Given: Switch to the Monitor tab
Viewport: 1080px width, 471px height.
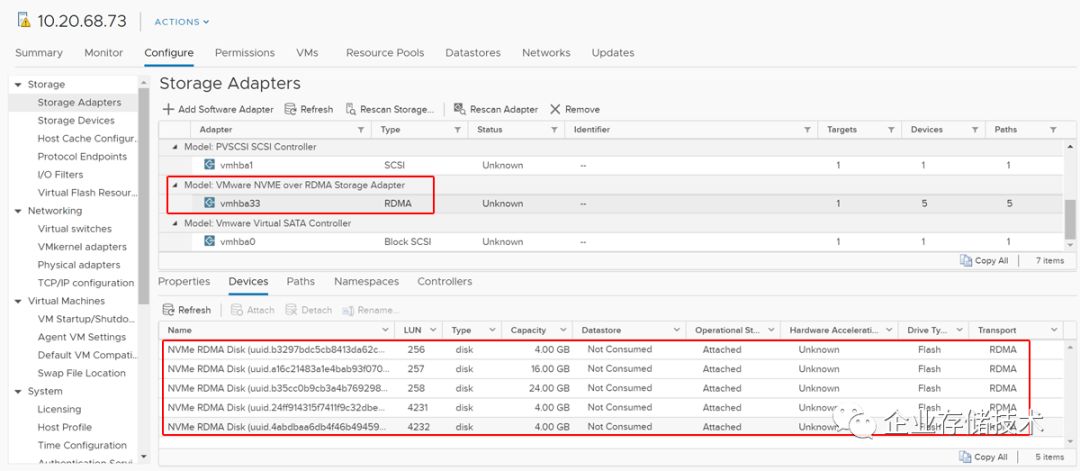Looking at the screenshot, I should [x=103, y=53].
